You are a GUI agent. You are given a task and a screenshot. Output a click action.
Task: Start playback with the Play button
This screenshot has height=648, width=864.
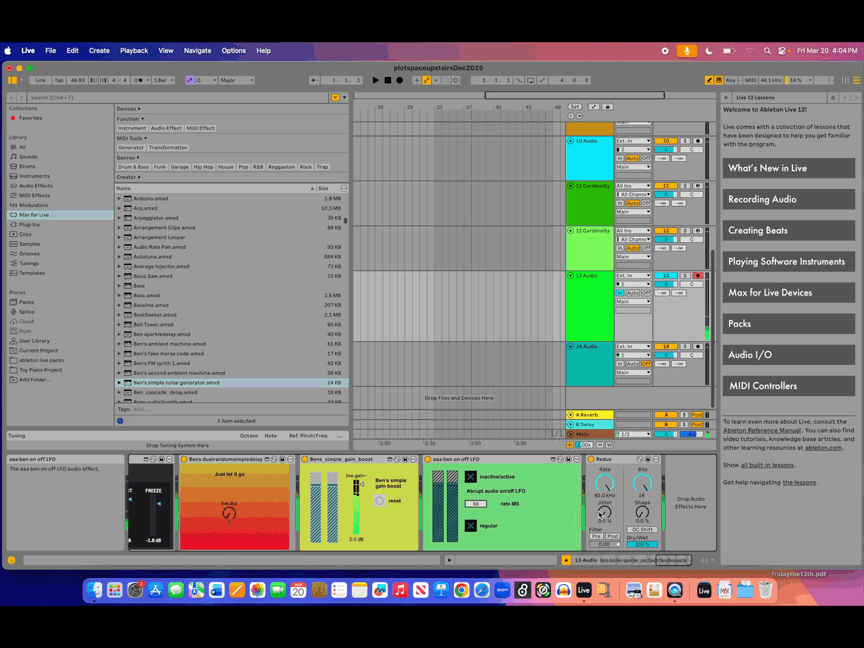375,80
